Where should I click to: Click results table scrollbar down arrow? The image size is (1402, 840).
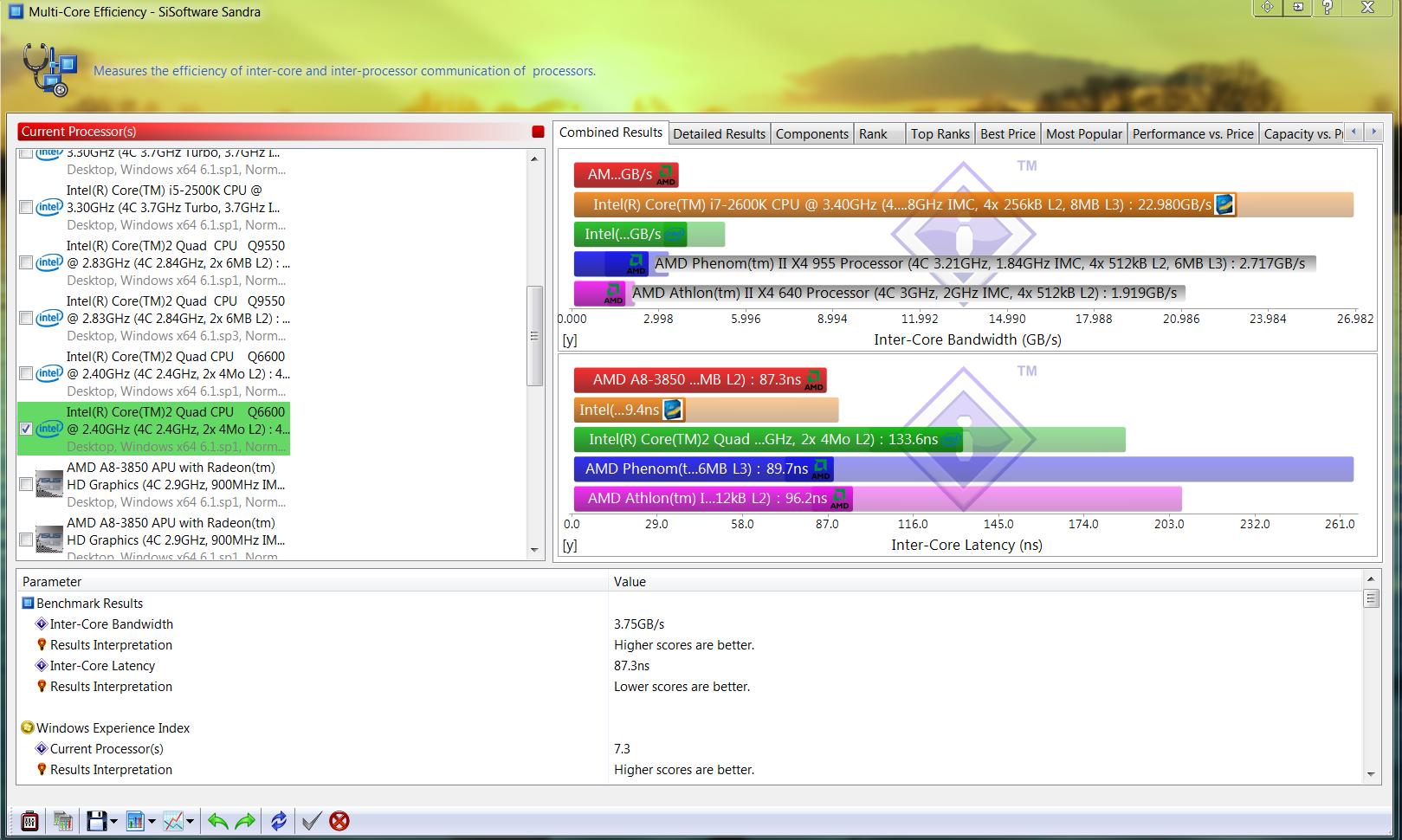pos(1371,774)
